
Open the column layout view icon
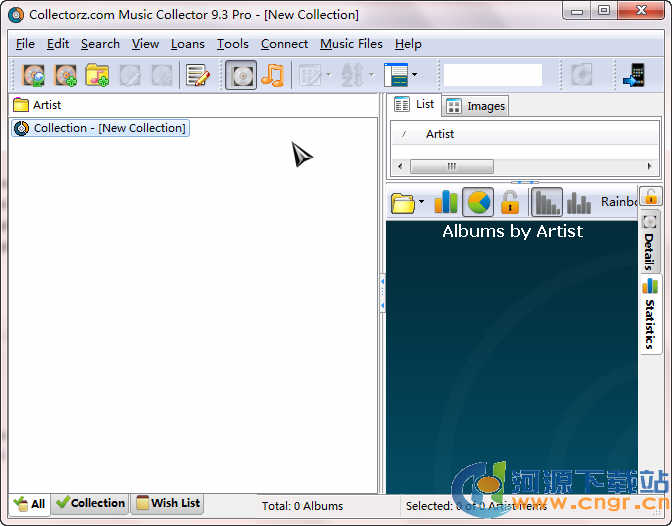coord(396,75)
